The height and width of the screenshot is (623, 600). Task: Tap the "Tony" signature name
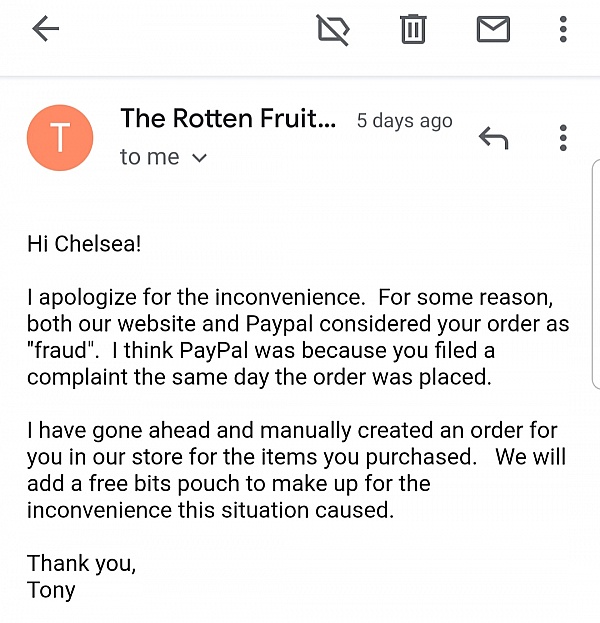(51, 590)
